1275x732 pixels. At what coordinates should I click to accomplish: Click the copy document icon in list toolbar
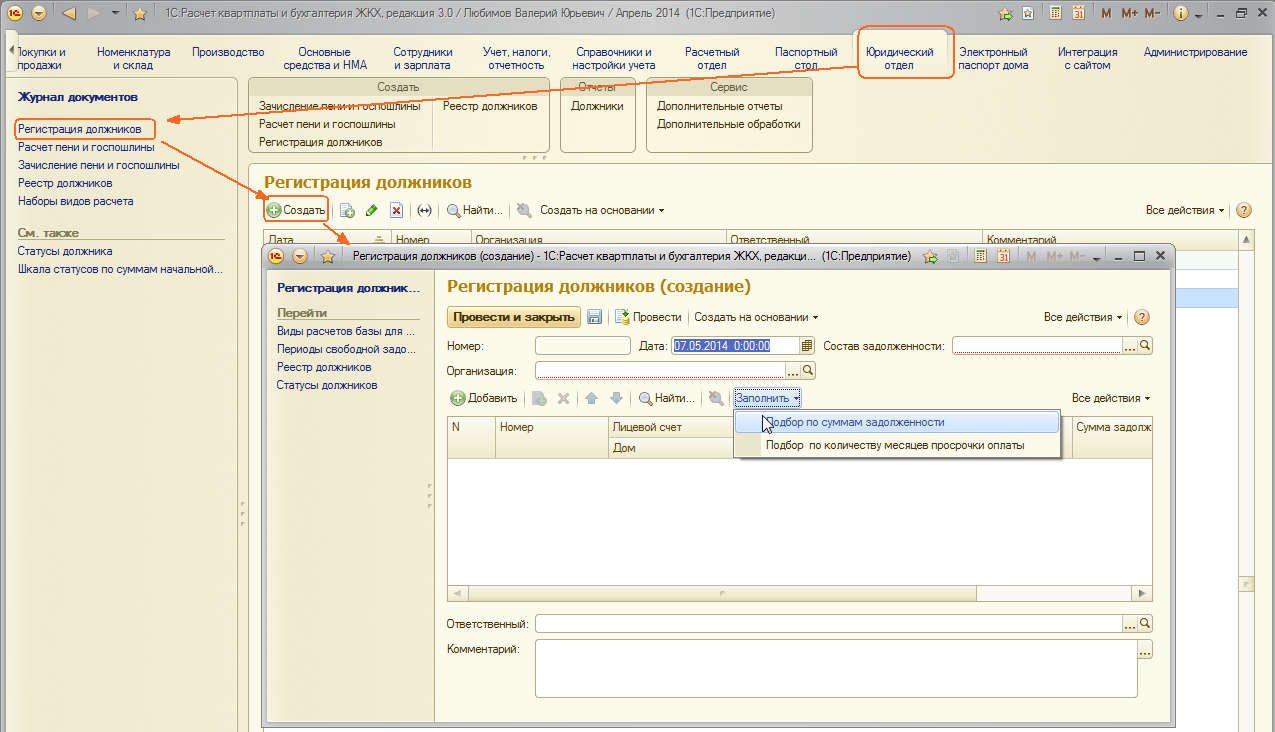(347, 211)
